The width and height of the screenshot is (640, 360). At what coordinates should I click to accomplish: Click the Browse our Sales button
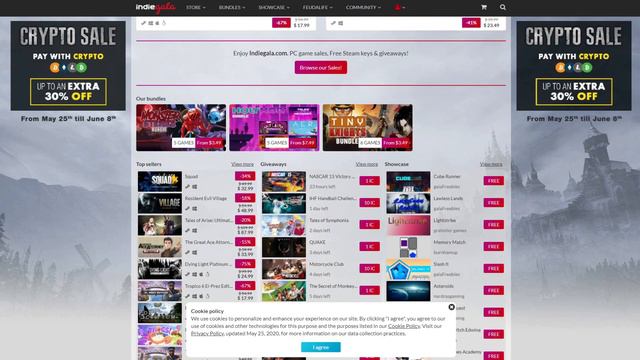pos(321,67)
